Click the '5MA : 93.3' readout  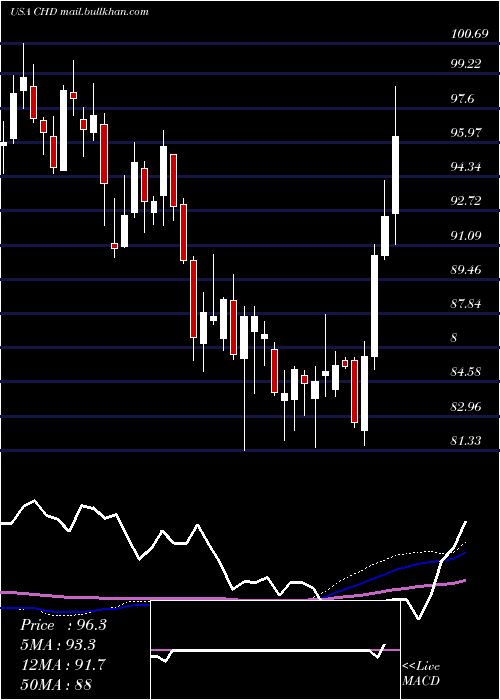pos(58,645)
